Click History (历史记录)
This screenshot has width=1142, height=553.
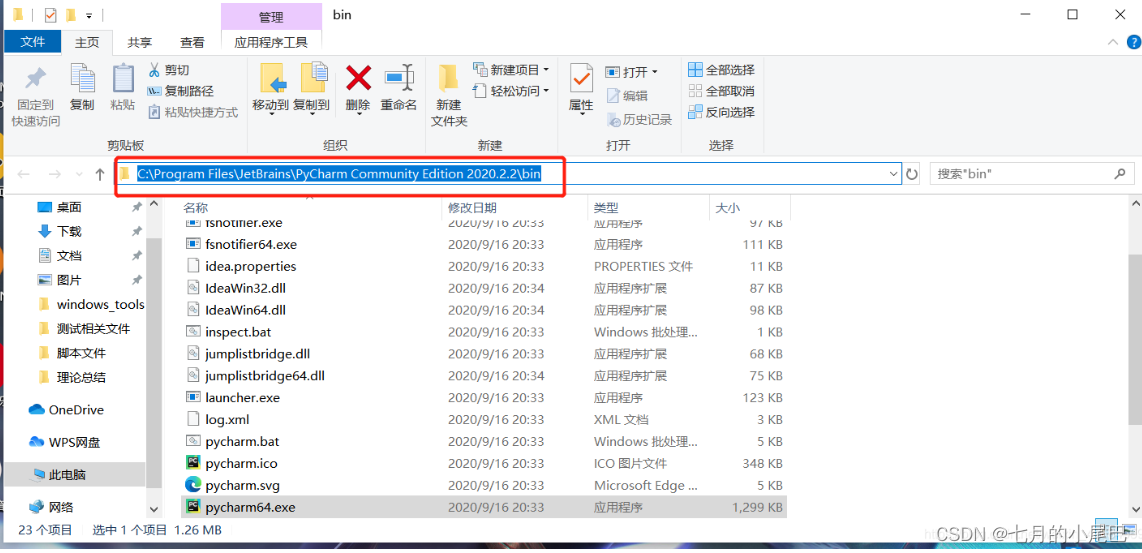tap(638, 119)
